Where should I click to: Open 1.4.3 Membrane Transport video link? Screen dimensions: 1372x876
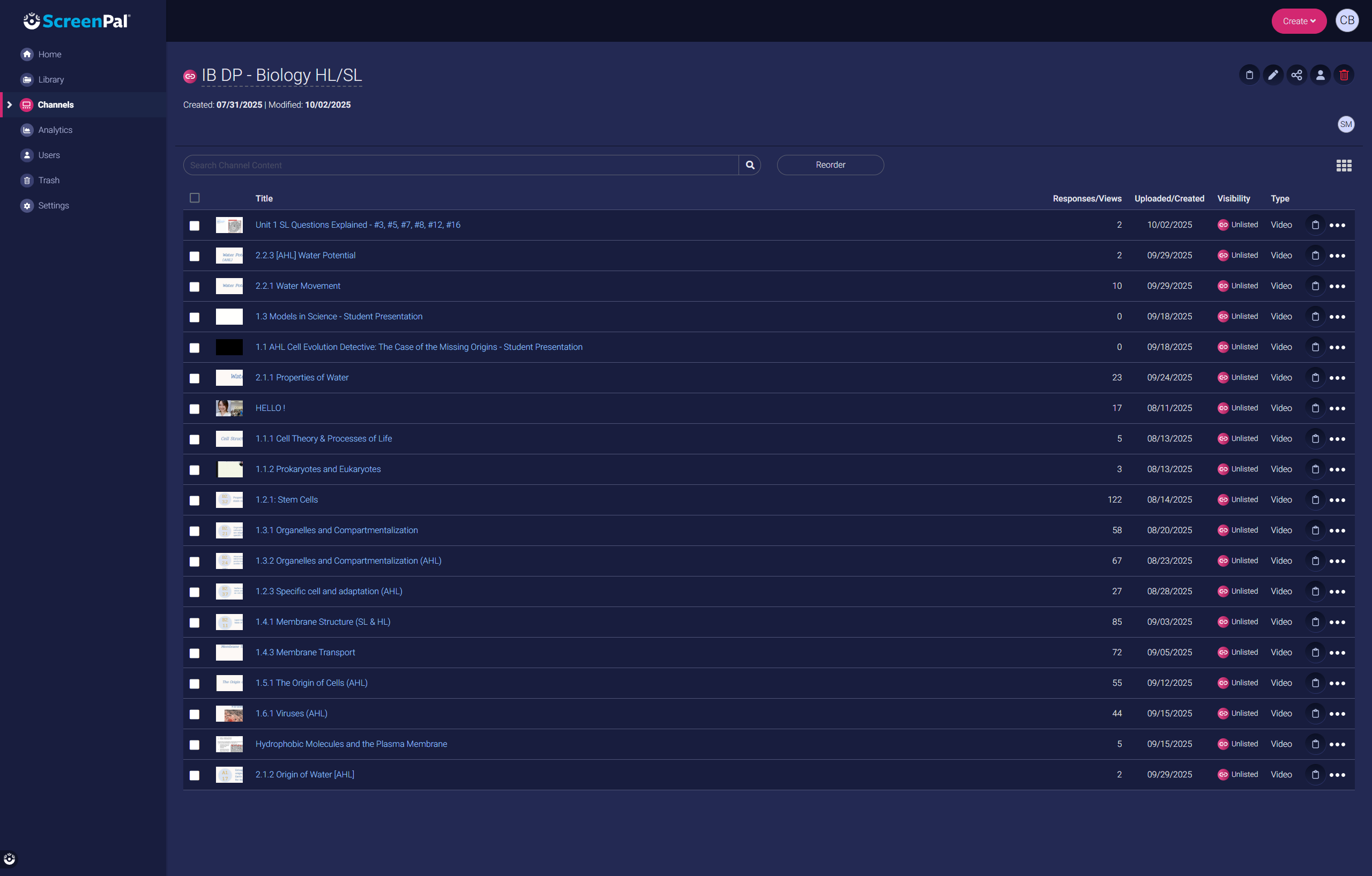point(305,652)
